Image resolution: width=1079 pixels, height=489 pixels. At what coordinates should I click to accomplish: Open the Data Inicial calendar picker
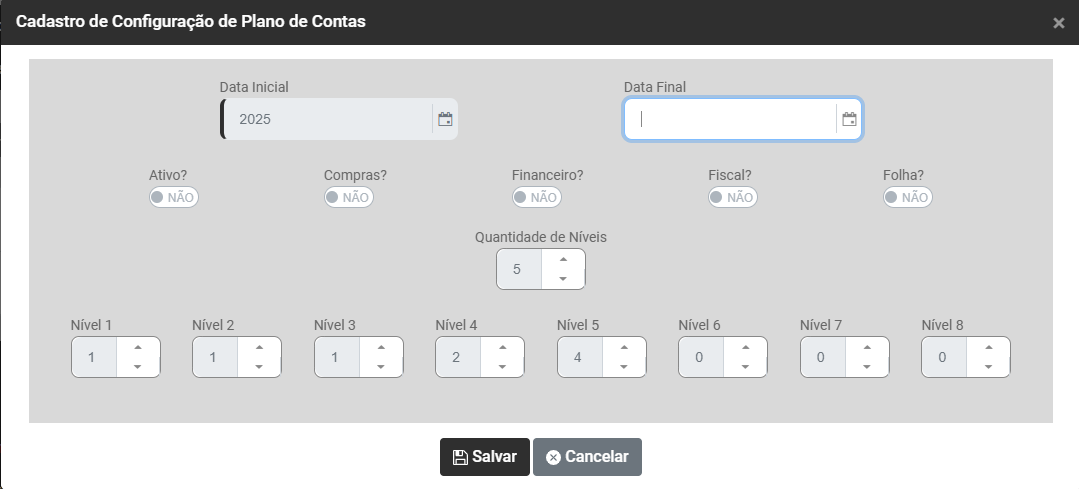[445, 119]
